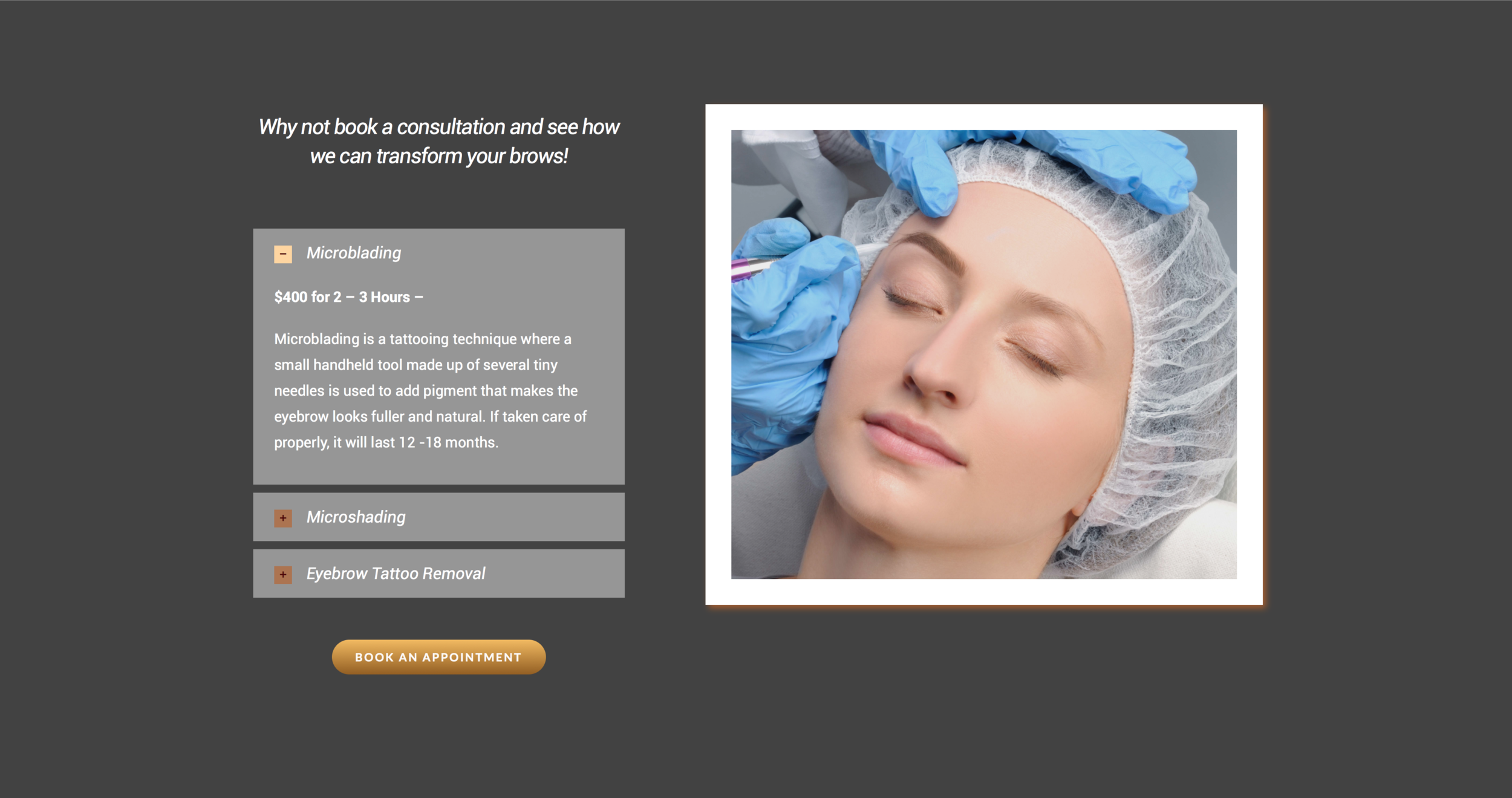This screenshot has width=1512, height=798.
Task: Click the "$400 for 2 – 3 Hours –" text
Action: [x=348, y=297]
